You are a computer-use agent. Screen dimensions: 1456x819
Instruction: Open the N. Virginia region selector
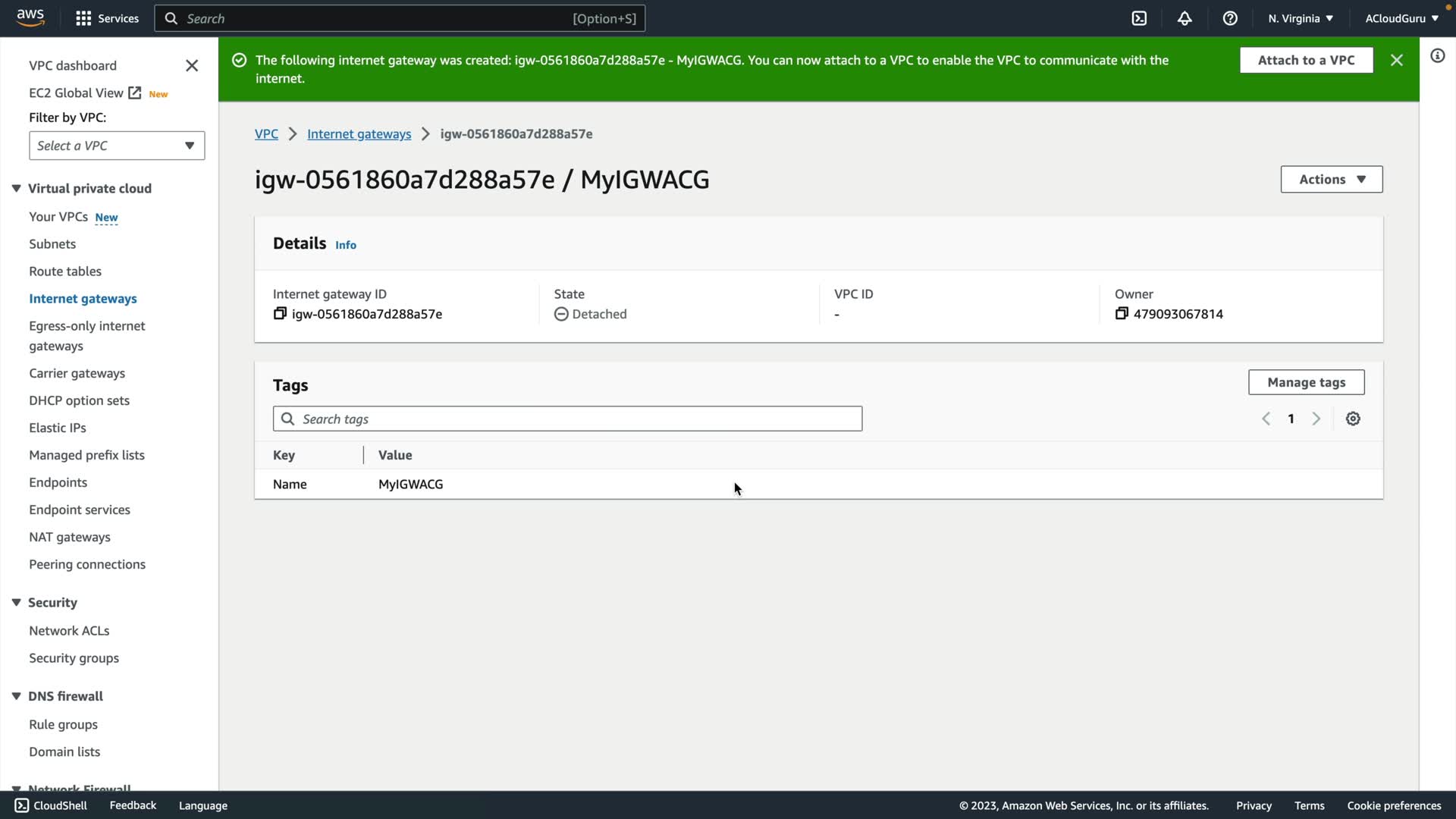(1300, 18)
